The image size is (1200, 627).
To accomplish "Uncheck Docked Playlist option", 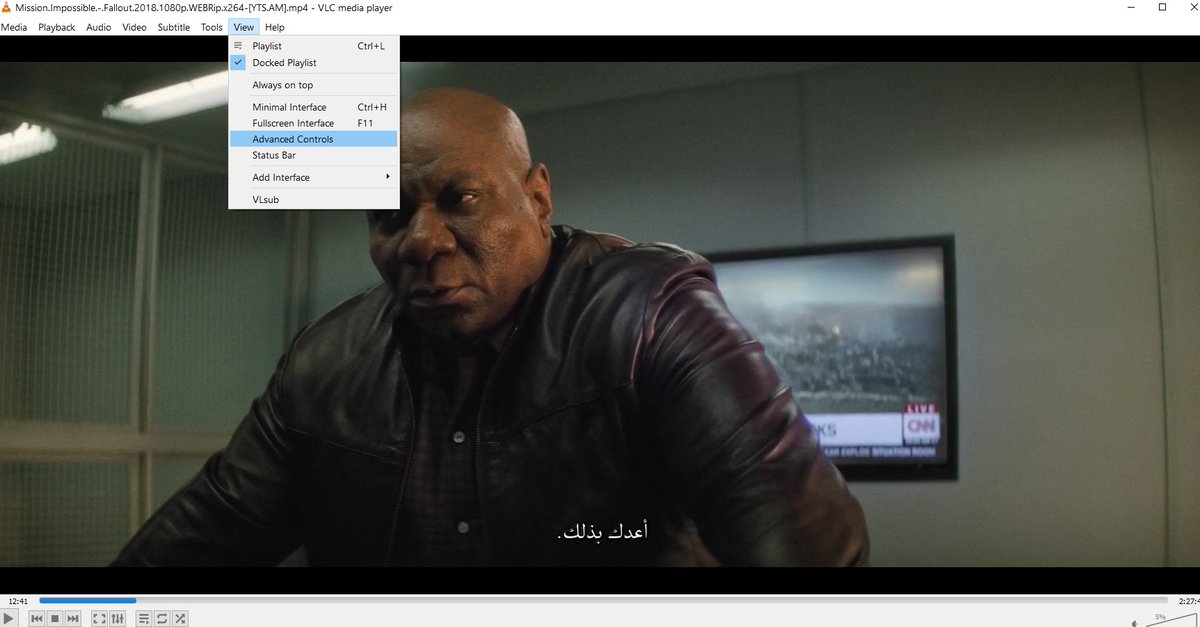I will coord(313,62).
